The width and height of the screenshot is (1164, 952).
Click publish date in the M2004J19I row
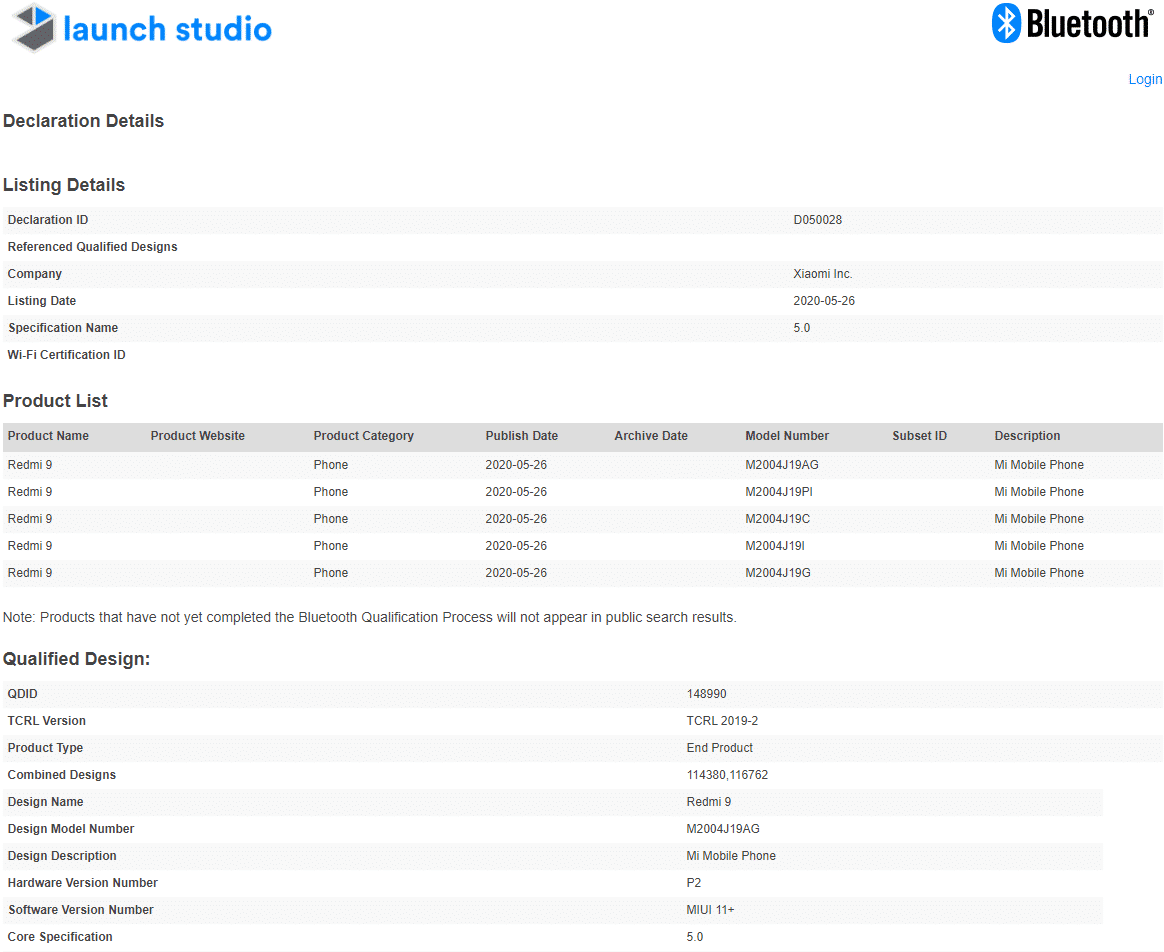(516, 546)
